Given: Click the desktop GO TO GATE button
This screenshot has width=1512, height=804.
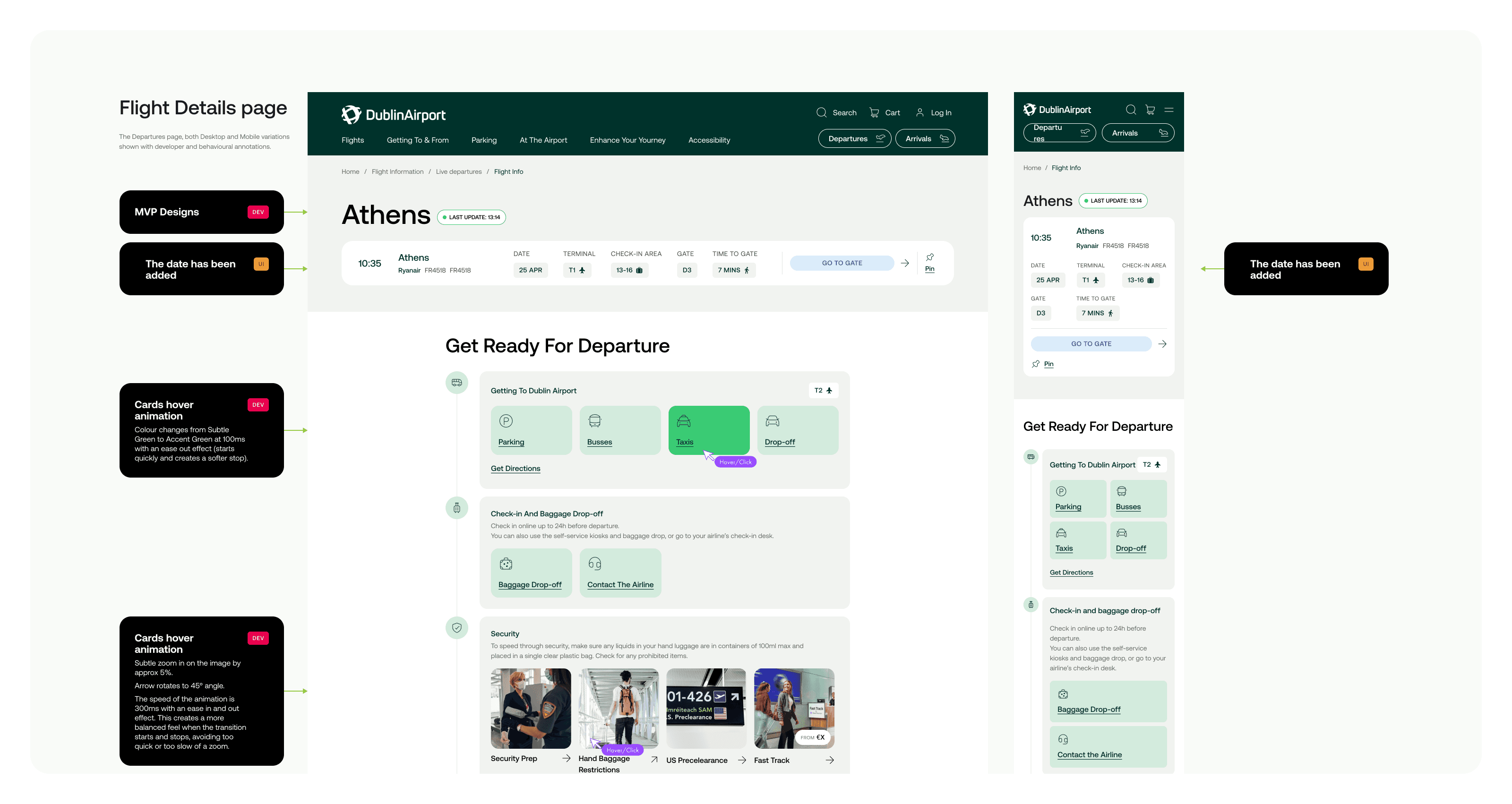Looking at the screenshot, I should [x=842, y=263].
